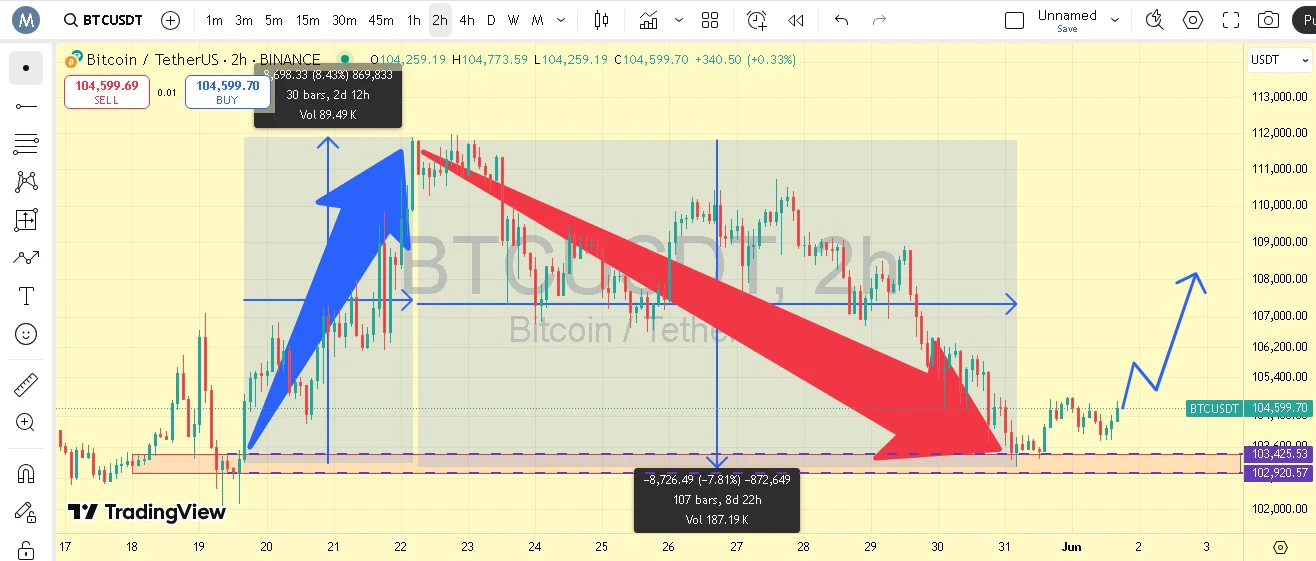Take a chart snapshot with camera icon
Viewport: 1316px width, 561px height.
1268,20
